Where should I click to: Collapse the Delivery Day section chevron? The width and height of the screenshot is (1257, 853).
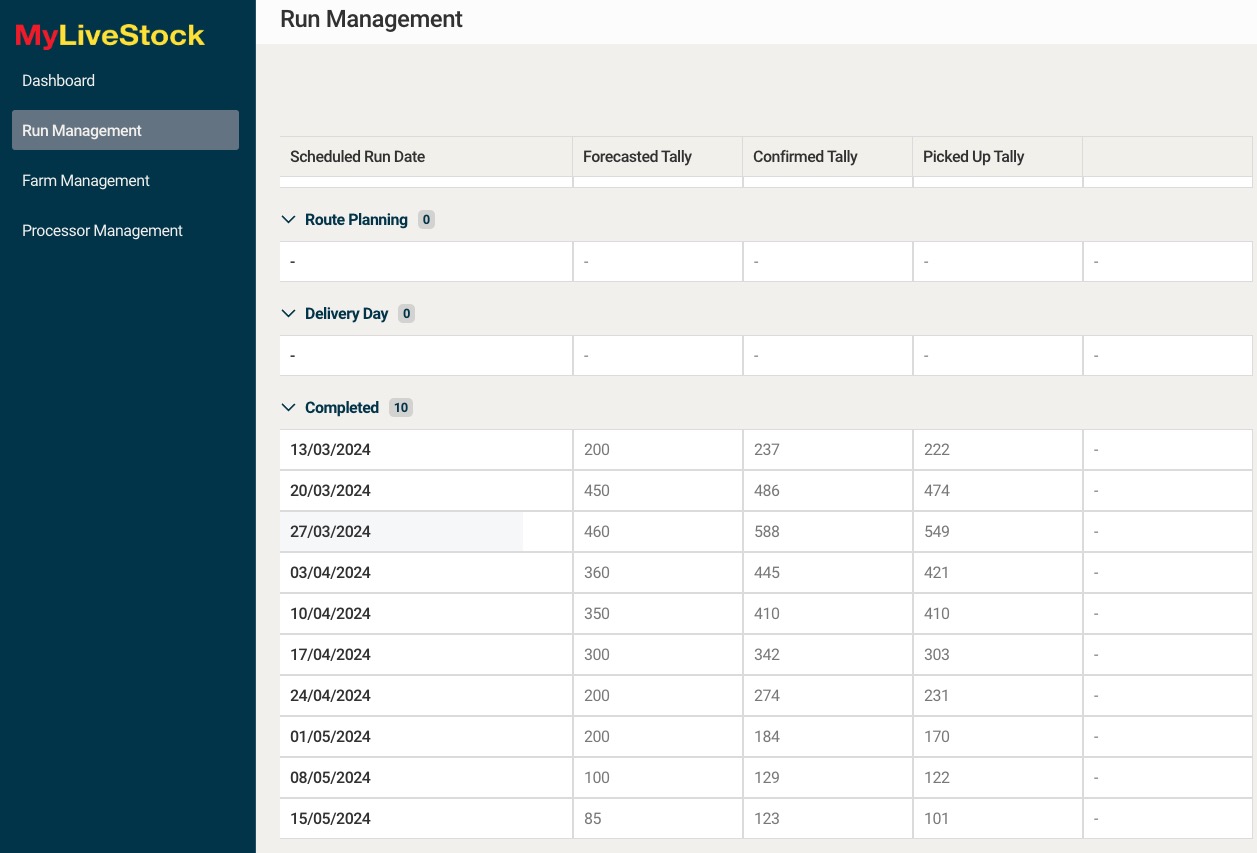(289, 314)
